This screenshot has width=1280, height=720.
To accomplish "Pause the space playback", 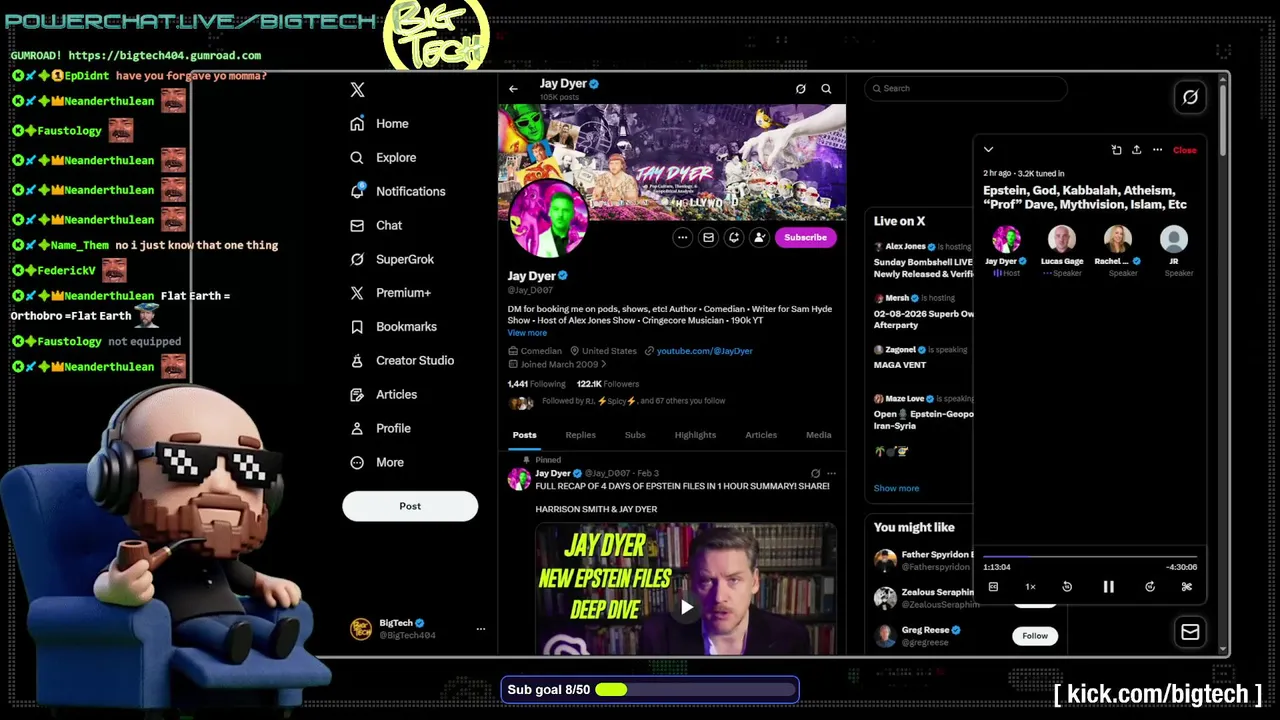I will pyautogui.click(x=1108, y=587).
